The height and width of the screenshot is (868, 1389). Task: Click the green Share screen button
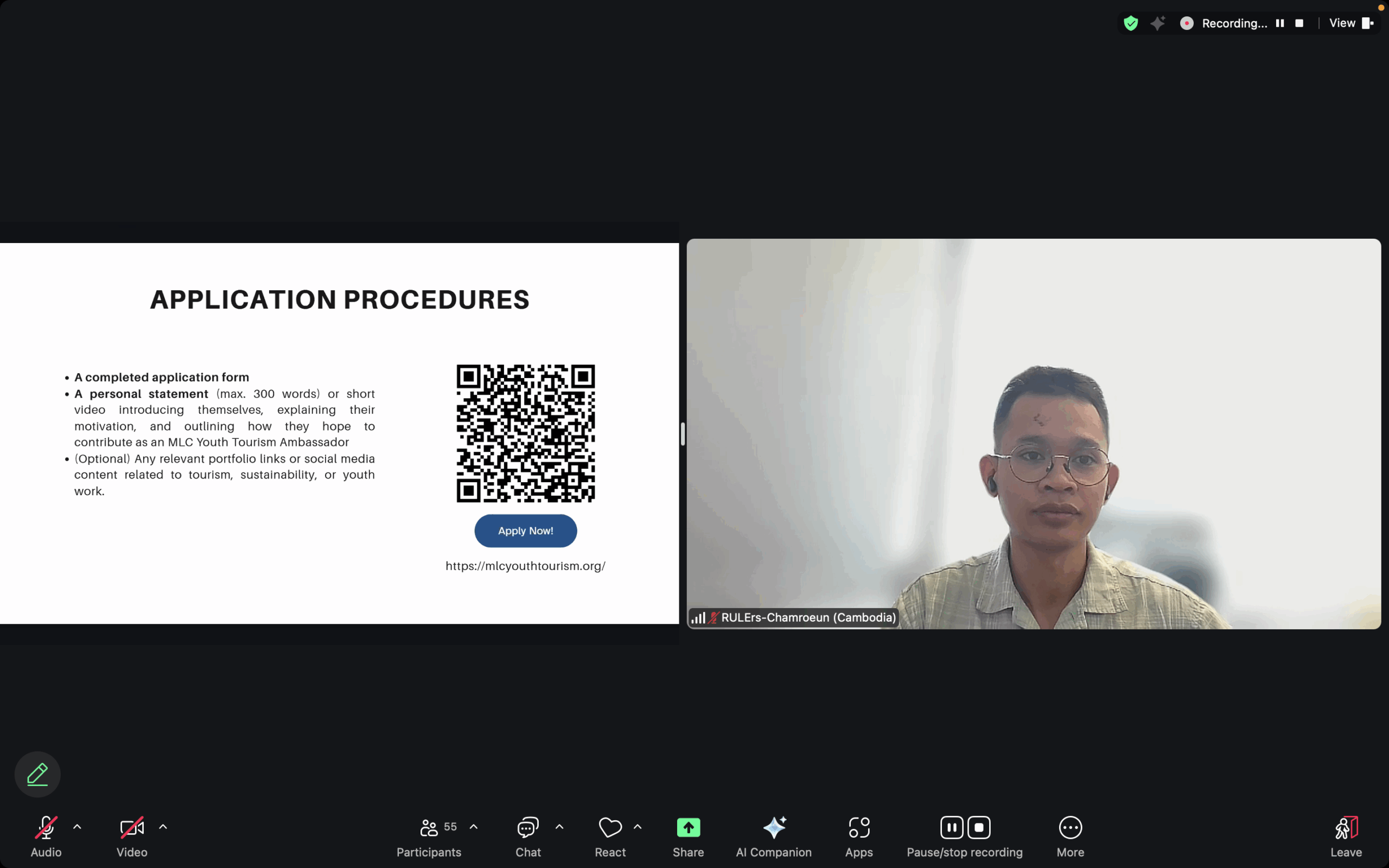coord(688,827)
